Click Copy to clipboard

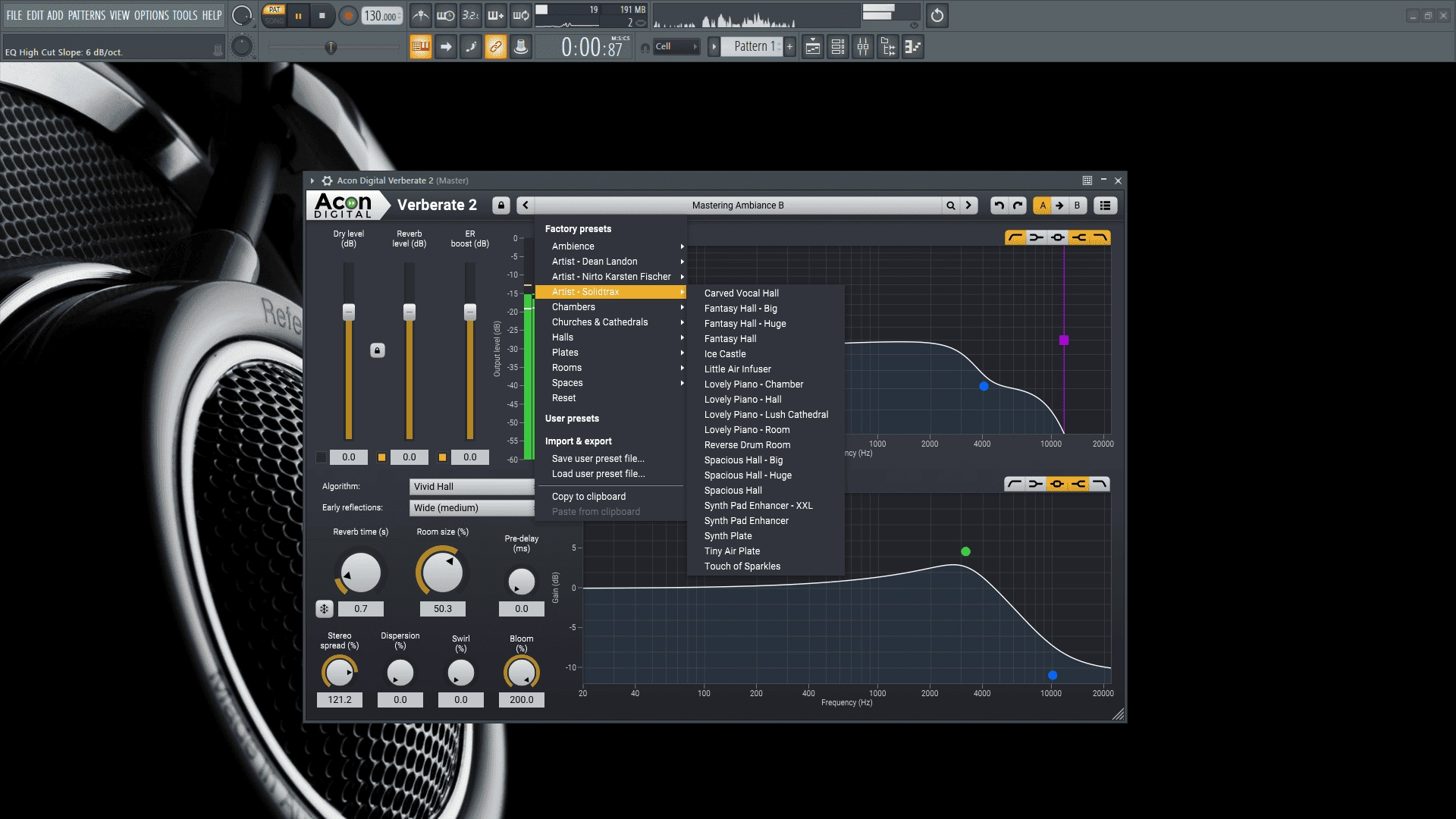(610, 497)
